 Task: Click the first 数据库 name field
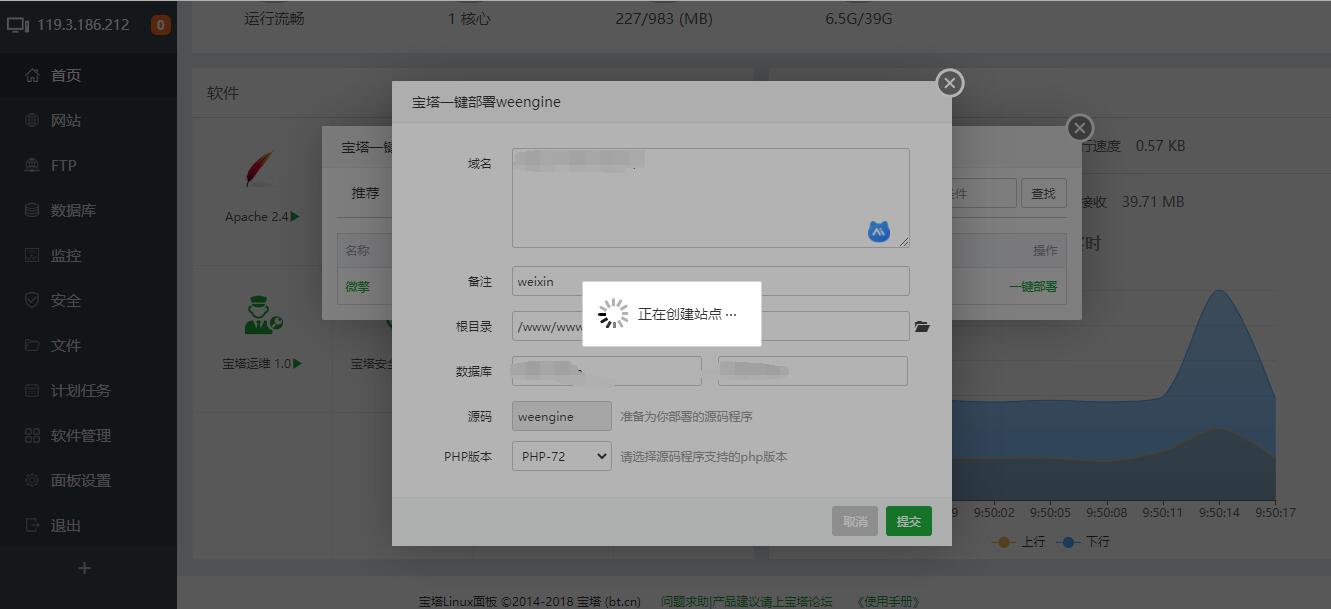607,371
